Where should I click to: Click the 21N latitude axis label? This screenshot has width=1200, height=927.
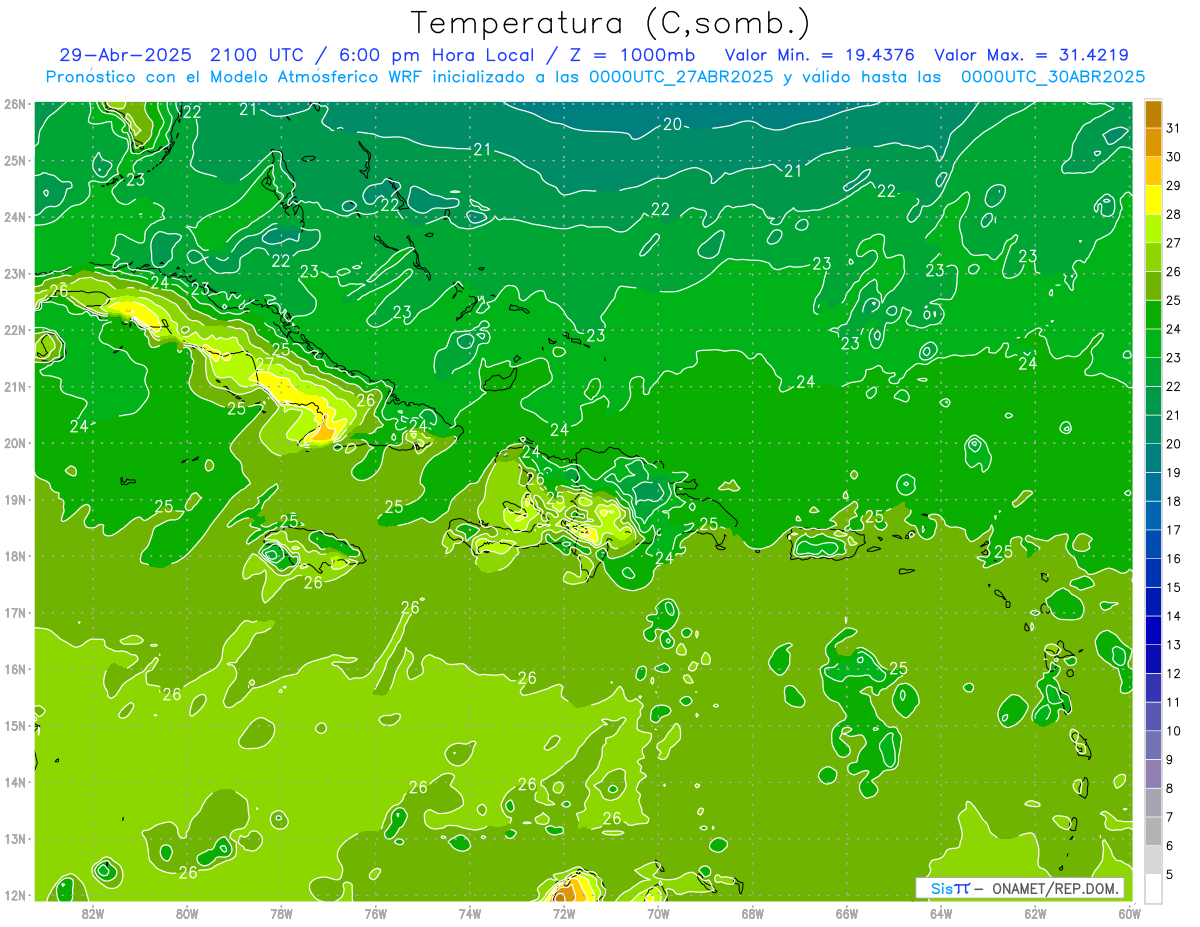point(14,387)
